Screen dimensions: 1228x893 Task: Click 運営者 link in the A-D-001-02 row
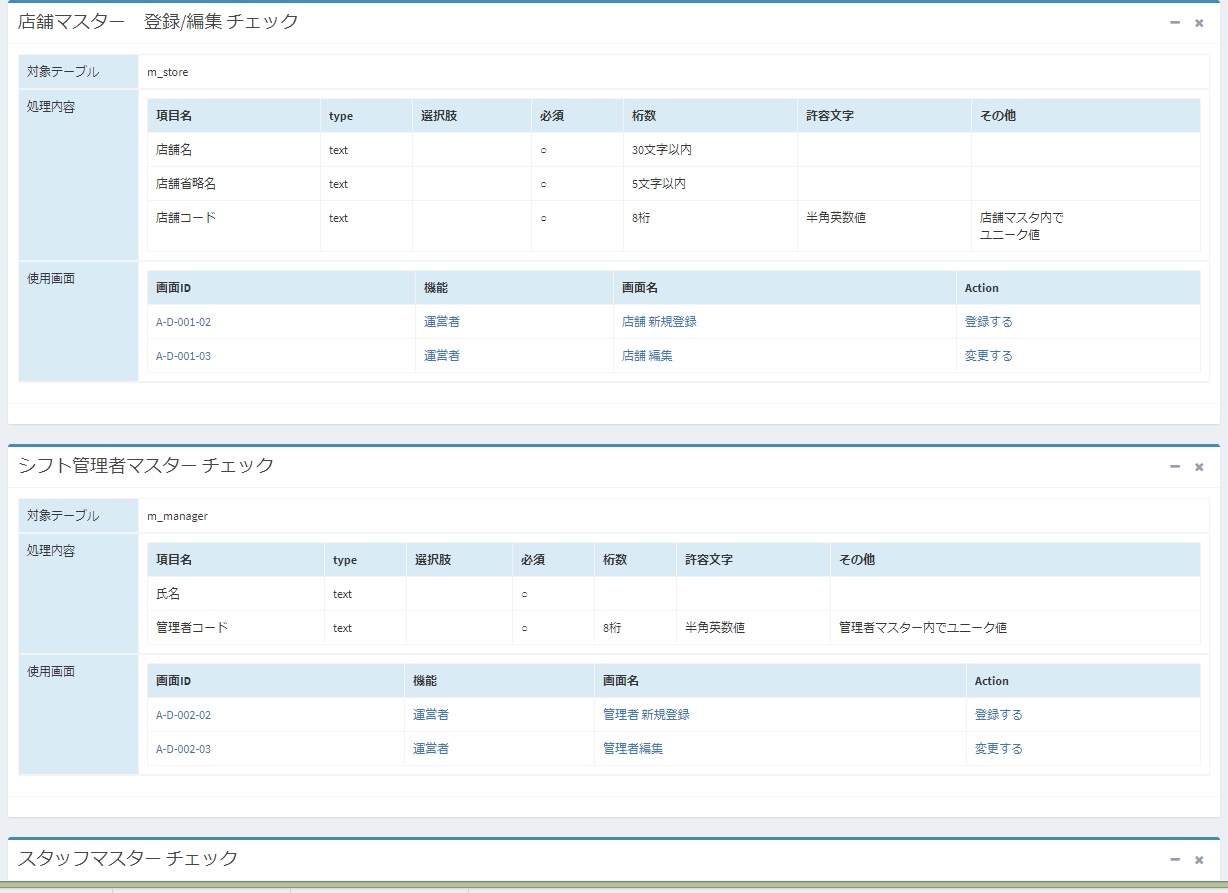click(x=441, y=321)
